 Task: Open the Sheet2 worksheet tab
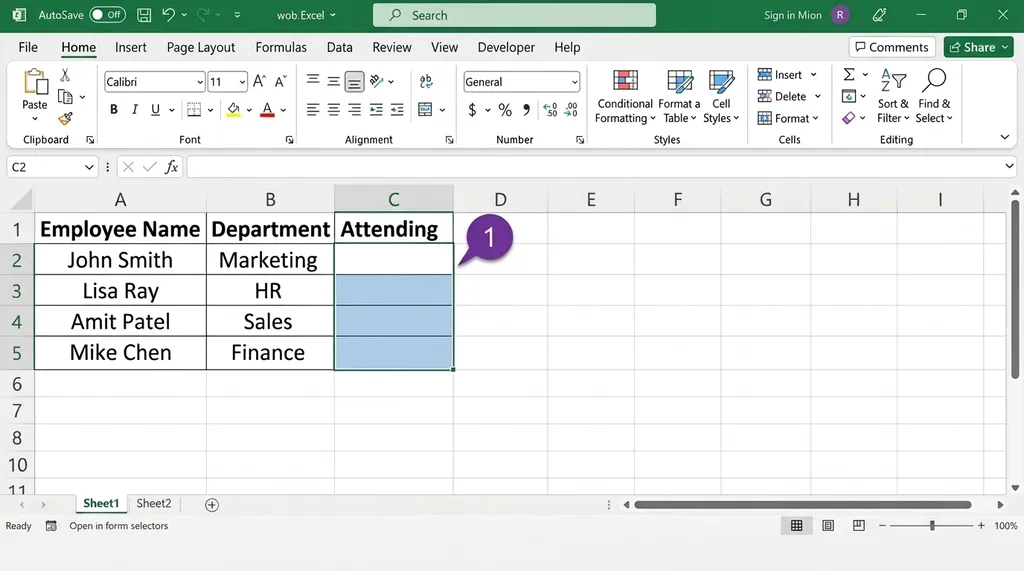(153, 503)
